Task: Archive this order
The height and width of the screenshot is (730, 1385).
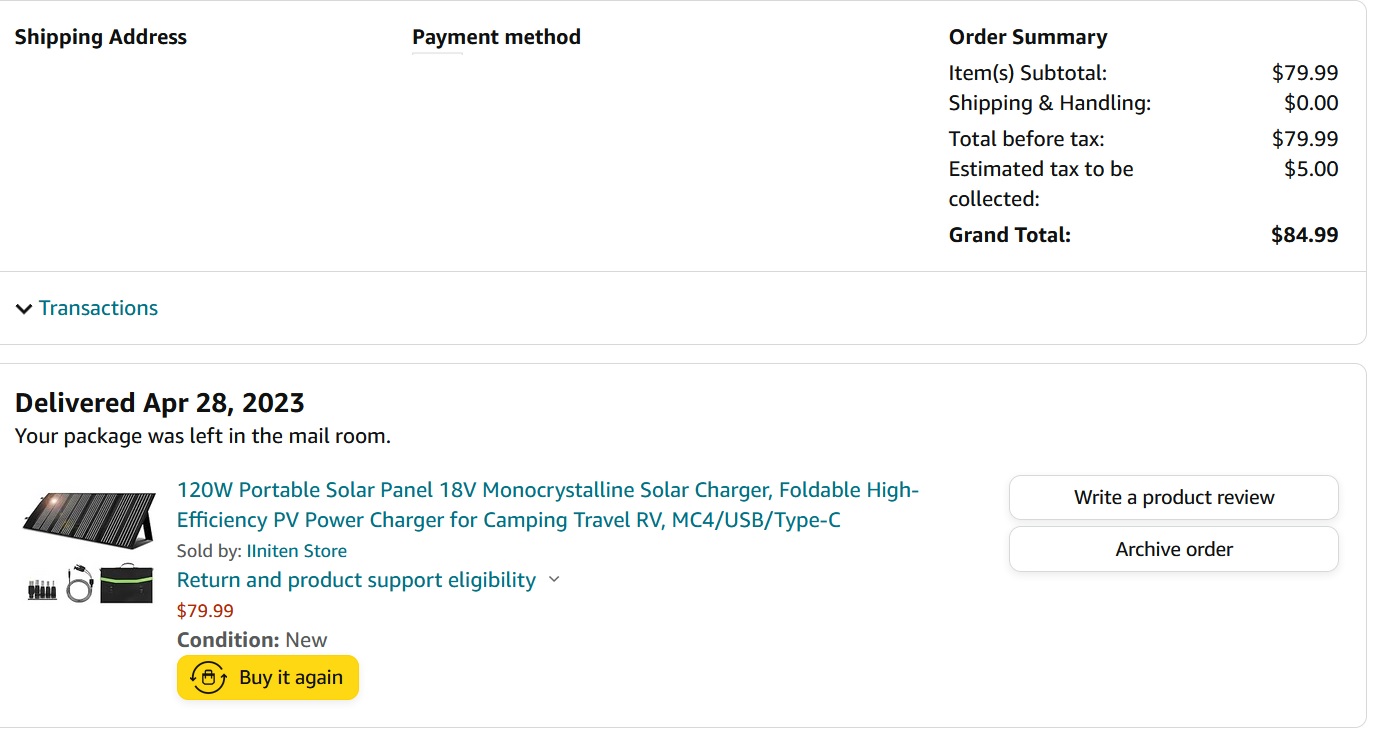Action: 1174,550
